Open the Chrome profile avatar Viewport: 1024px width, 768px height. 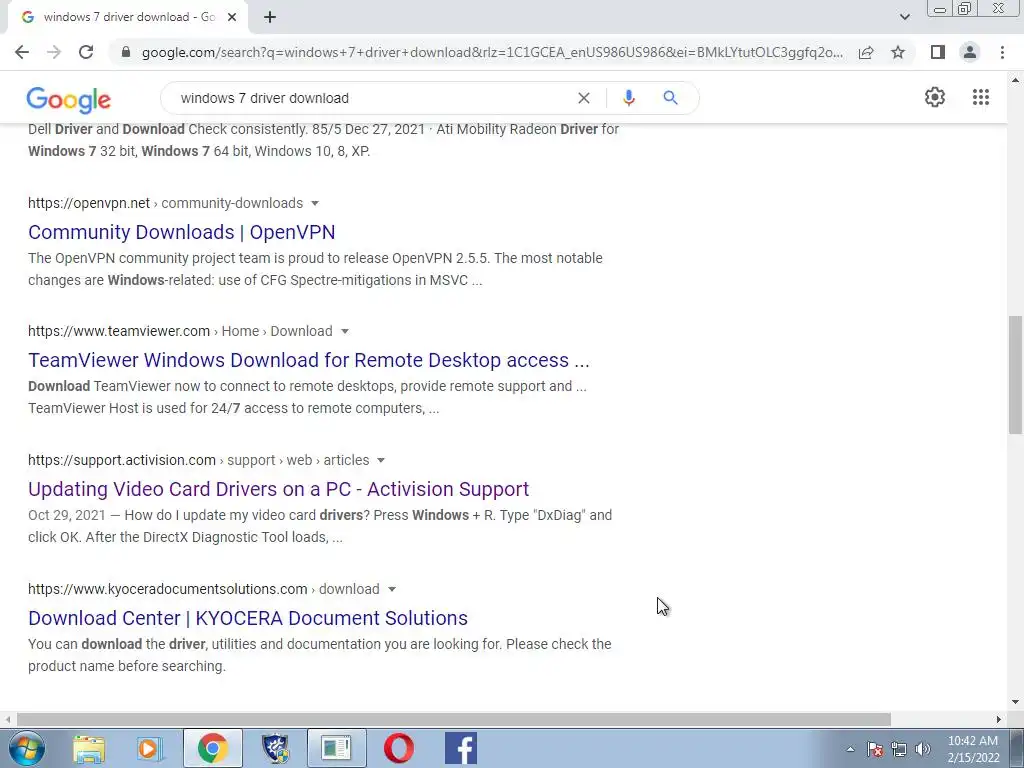[970, 52]
